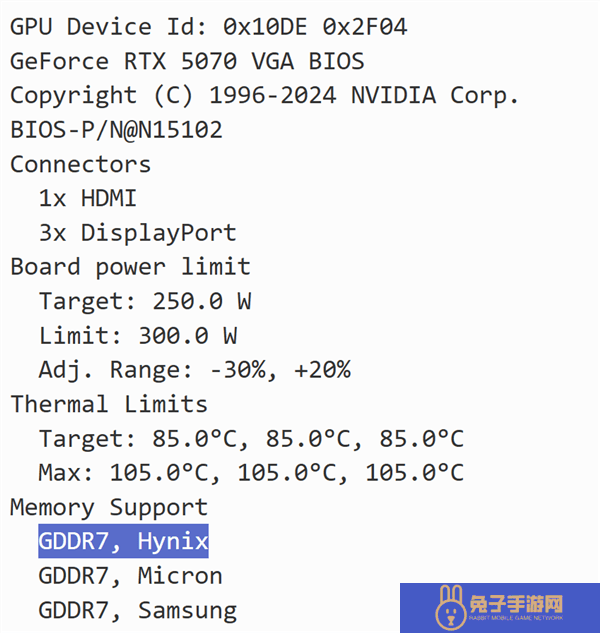Viewport: 600px width, 633px height.
Task: Click the 1x HDMI entry
Action: (88, 198)
